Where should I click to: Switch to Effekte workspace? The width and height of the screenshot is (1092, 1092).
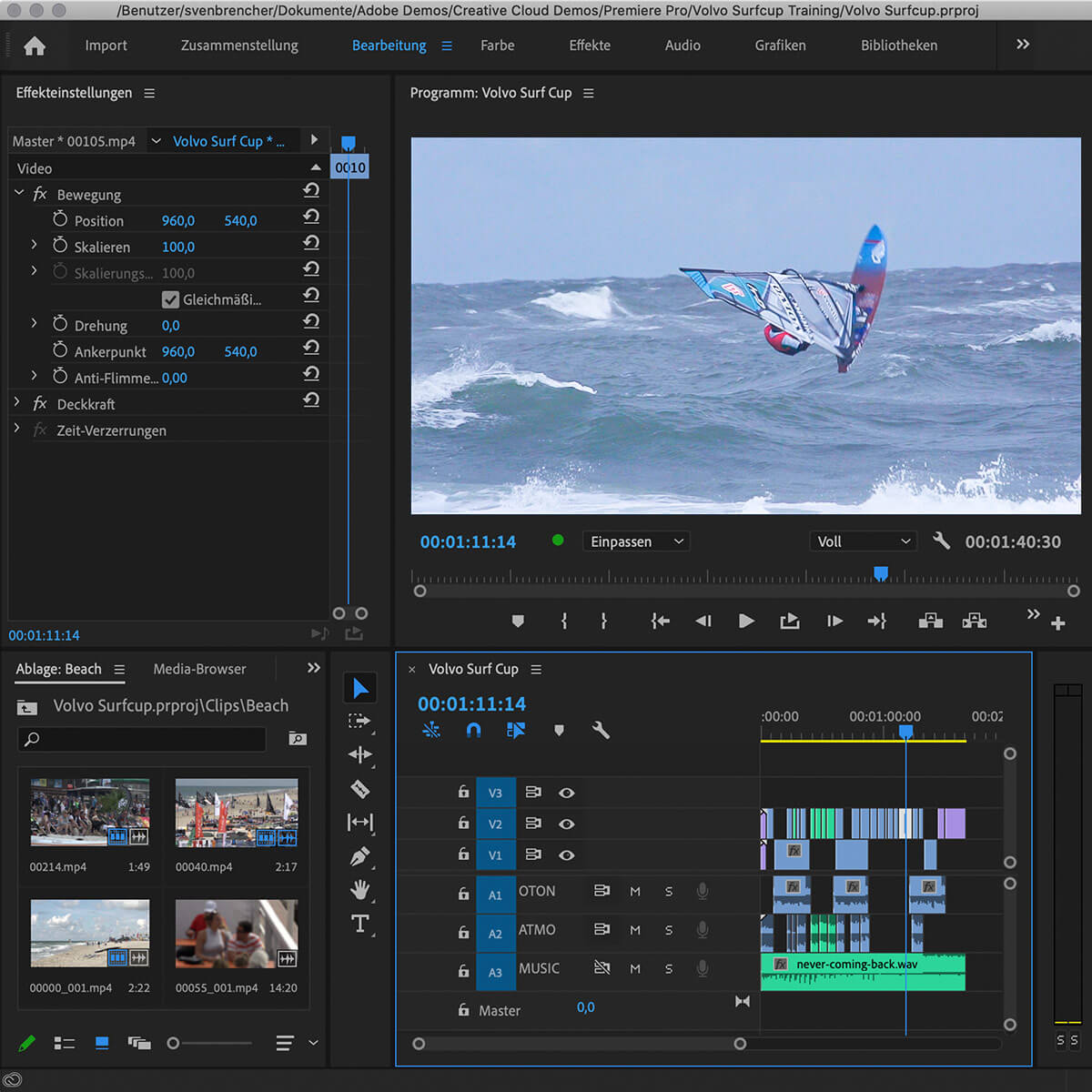pos(590,45)
